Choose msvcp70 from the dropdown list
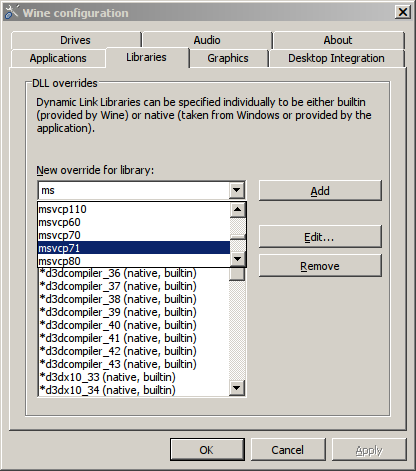Screen dimensions: 416x471 (134, 235)
